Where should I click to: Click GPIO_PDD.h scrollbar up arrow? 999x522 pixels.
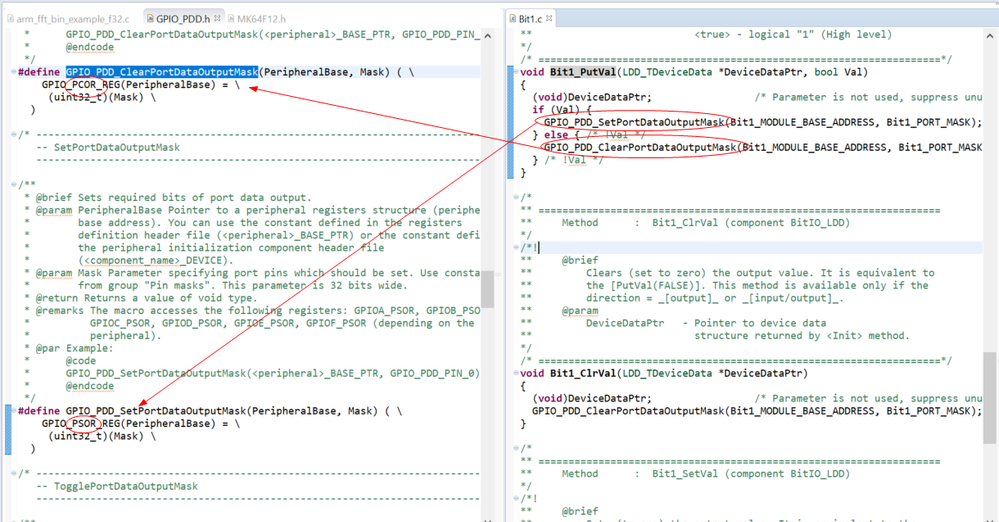[487, 36]
